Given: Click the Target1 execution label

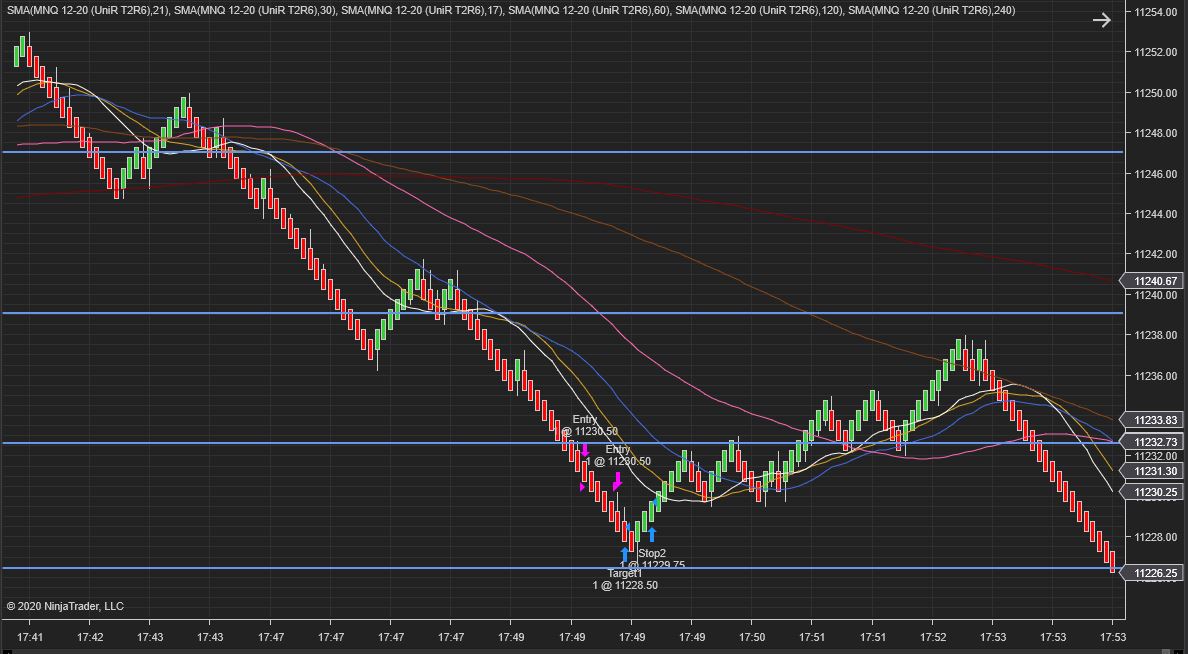Looking at the screenshot, I should click(624, 574).
